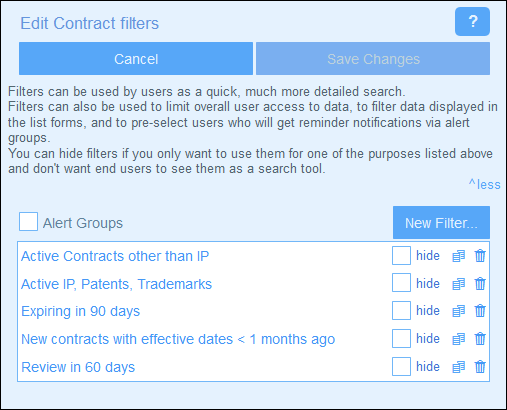The image size is (507, 410).
Task: Enable the Alert Groups checkbox
Action: coord(28,222)
